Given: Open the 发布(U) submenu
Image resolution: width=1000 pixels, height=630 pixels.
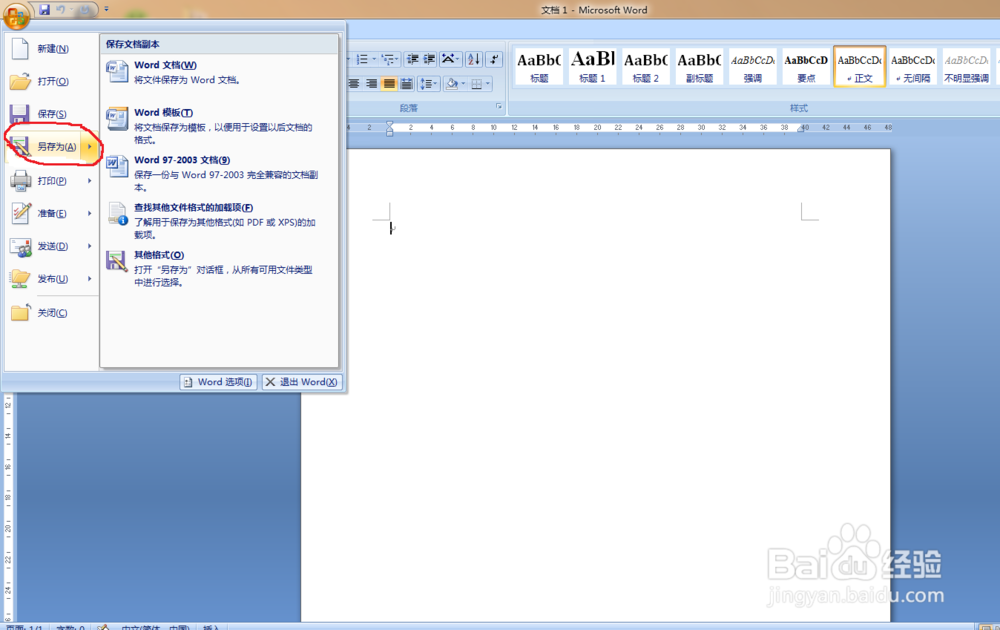Looking at the screenshot, I should coord(52,279).
